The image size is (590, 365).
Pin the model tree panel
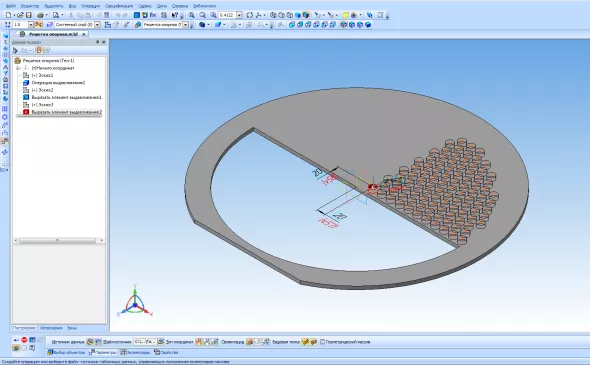[97, 42]
